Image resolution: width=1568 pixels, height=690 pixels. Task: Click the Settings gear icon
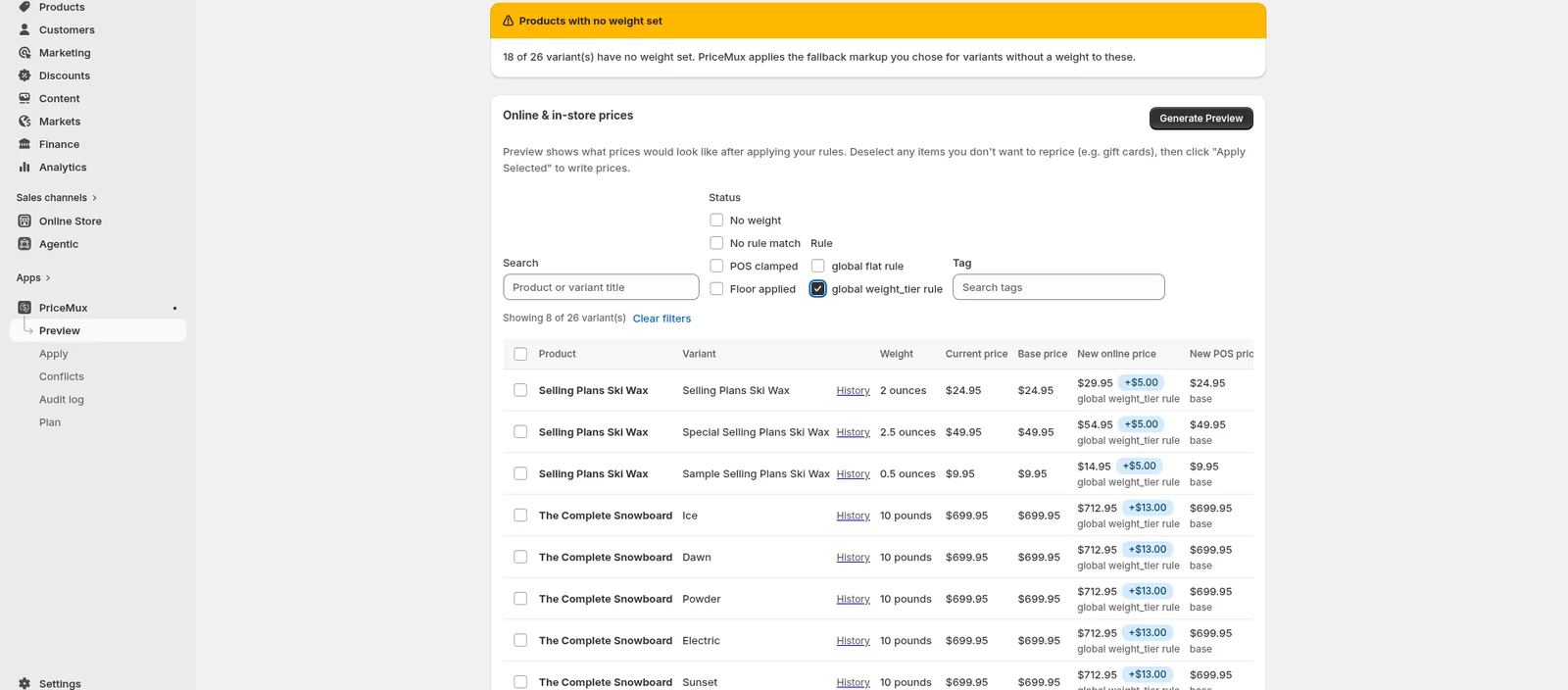pos(24,683)
